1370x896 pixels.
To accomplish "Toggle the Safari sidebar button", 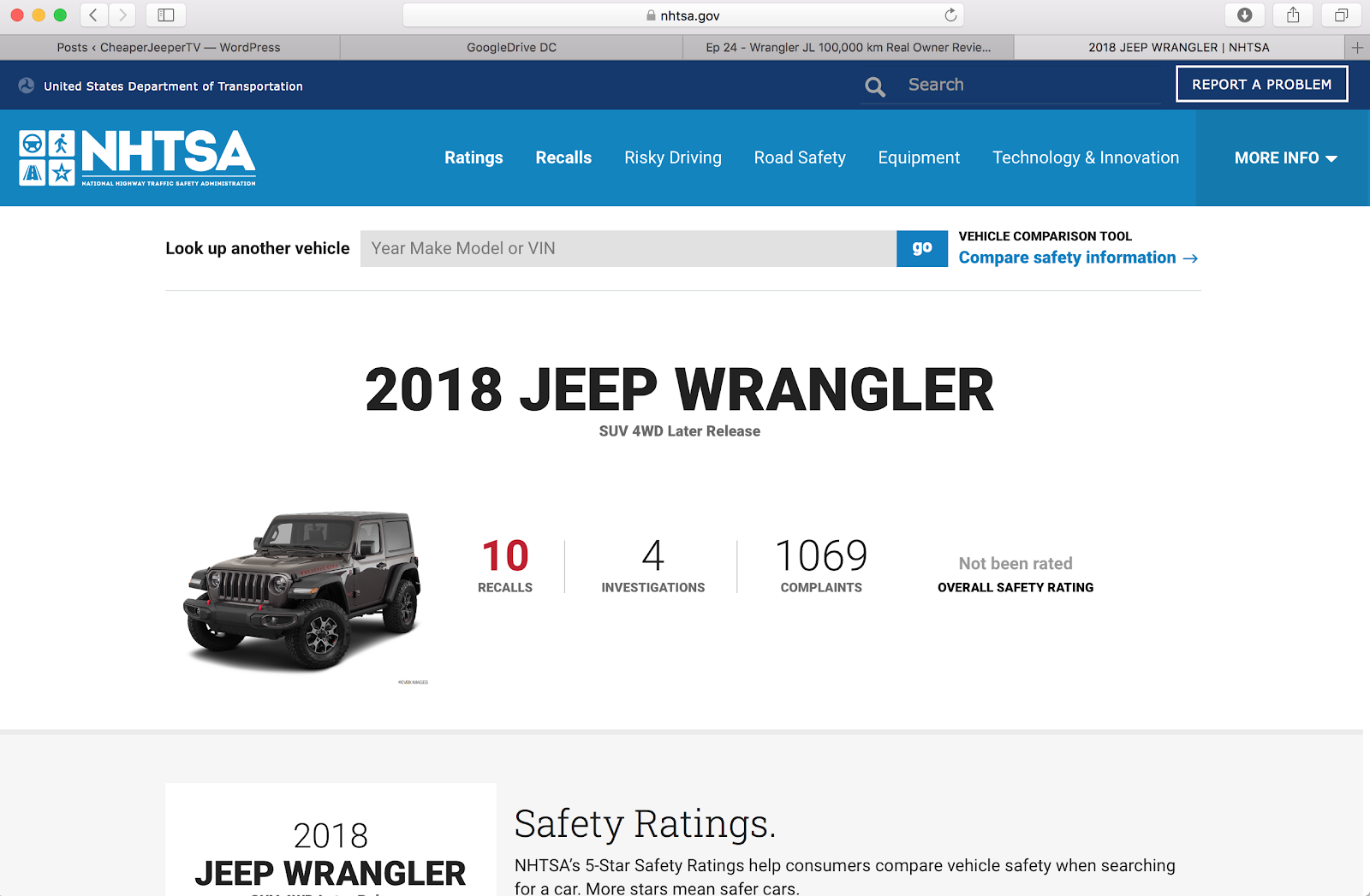I will [166, 15].
